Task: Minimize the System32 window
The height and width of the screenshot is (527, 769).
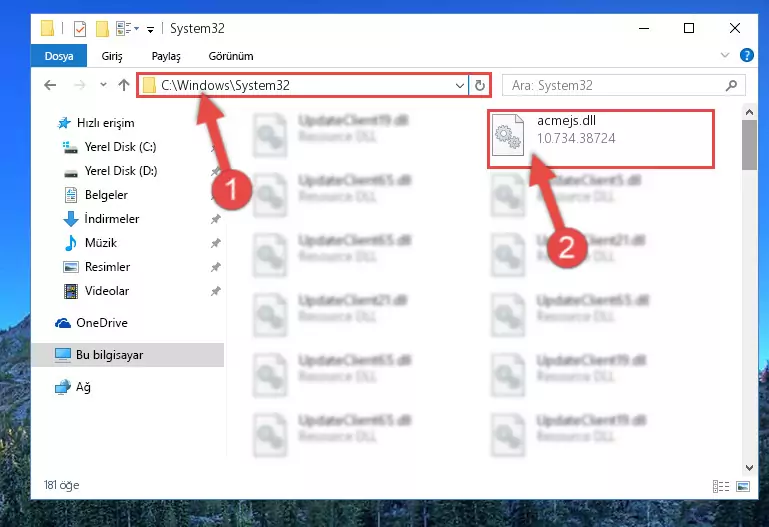Action: [644, 28]
